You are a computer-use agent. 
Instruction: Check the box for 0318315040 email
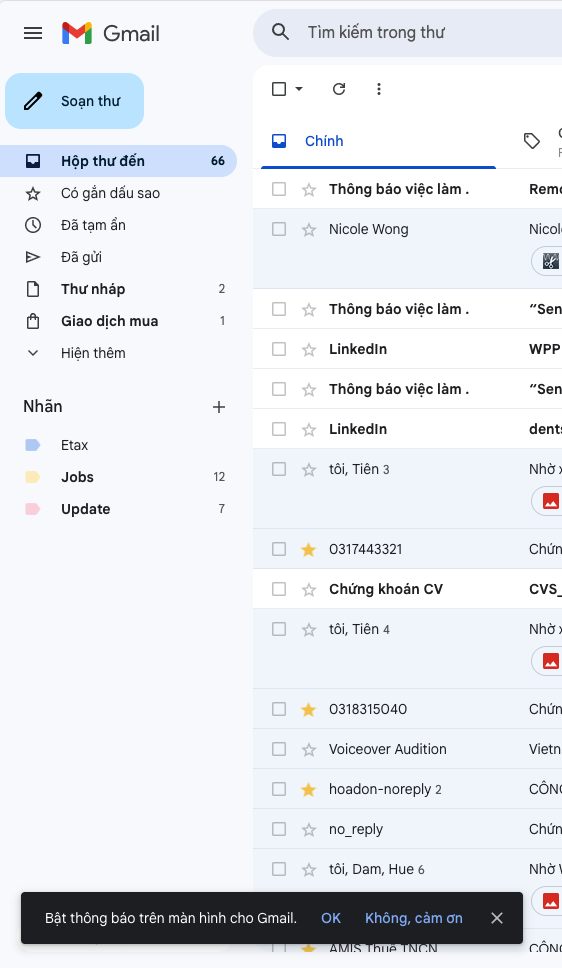pyautogui.click(x=279, y=709)
